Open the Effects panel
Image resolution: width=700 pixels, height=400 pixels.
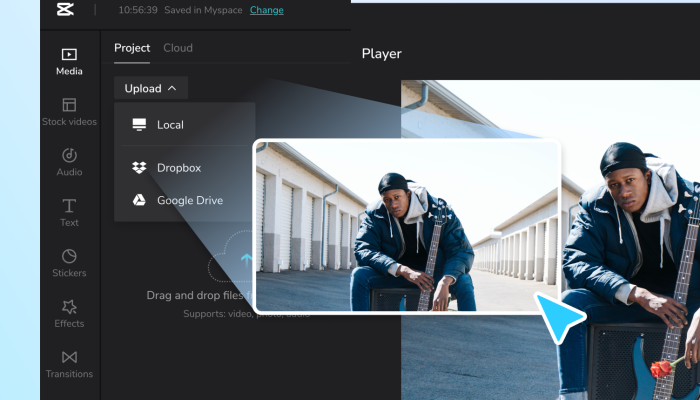pos(69,314)
